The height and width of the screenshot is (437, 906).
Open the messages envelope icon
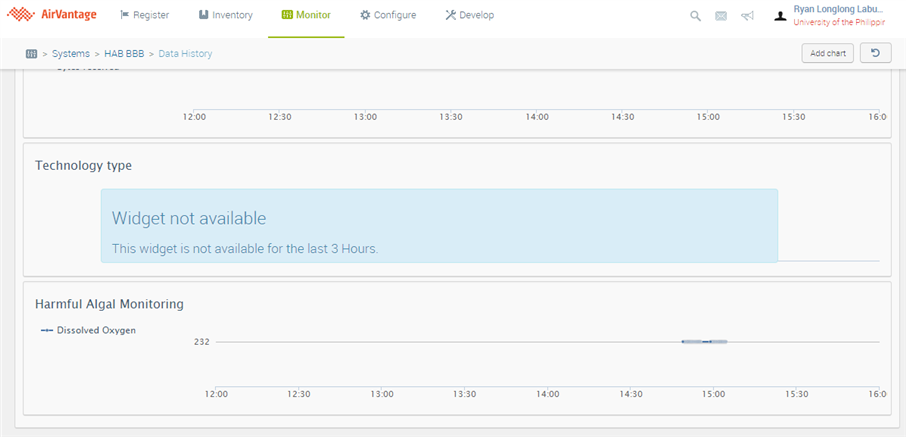(x=721, y=16)
